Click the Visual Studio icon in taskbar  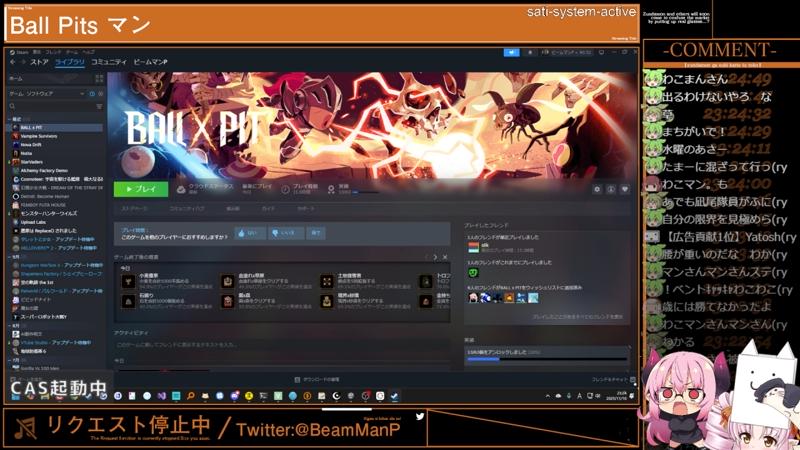162,396
